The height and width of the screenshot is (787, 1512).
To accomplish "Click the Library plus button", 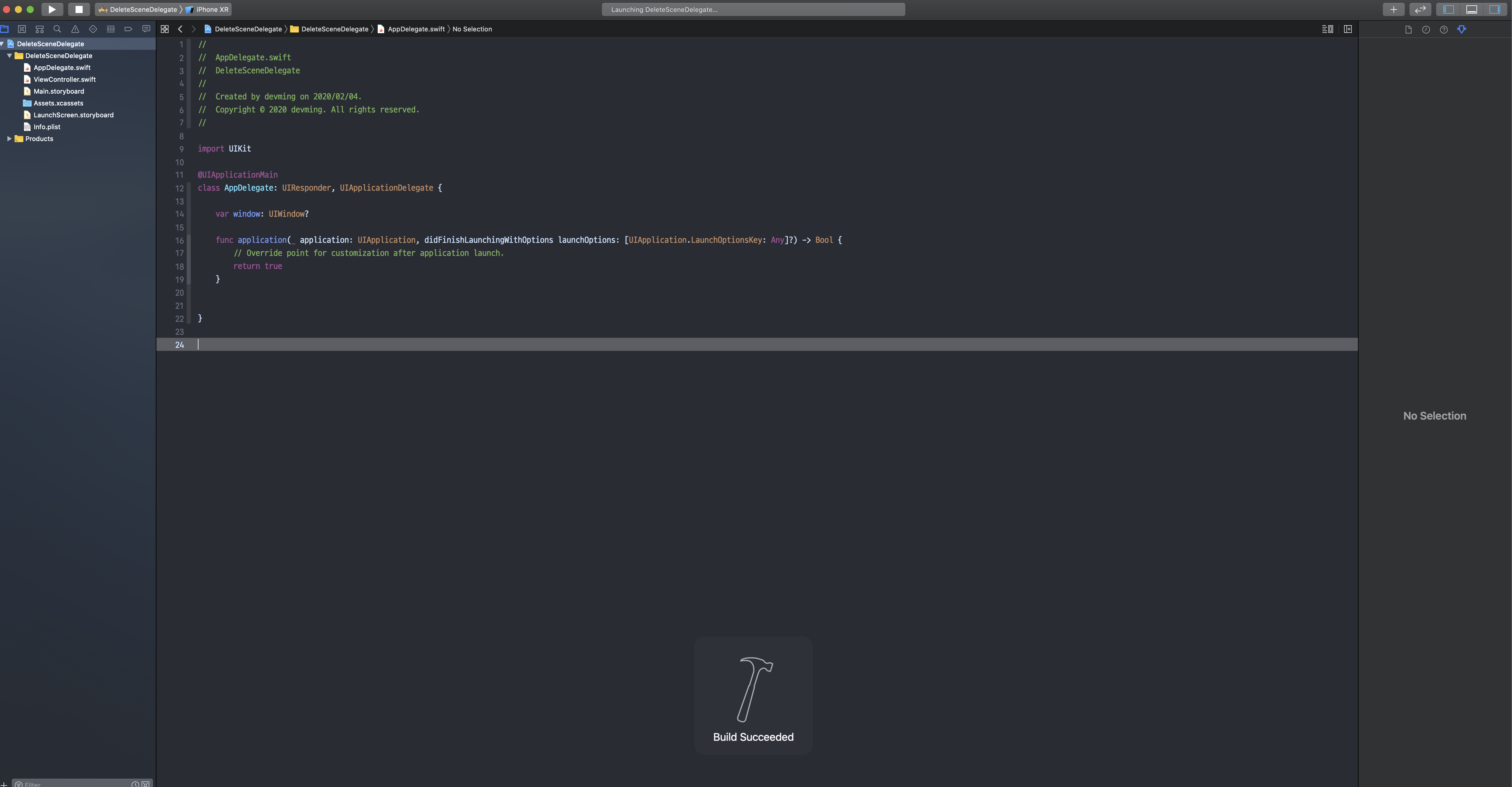I will click(1394, 9).
